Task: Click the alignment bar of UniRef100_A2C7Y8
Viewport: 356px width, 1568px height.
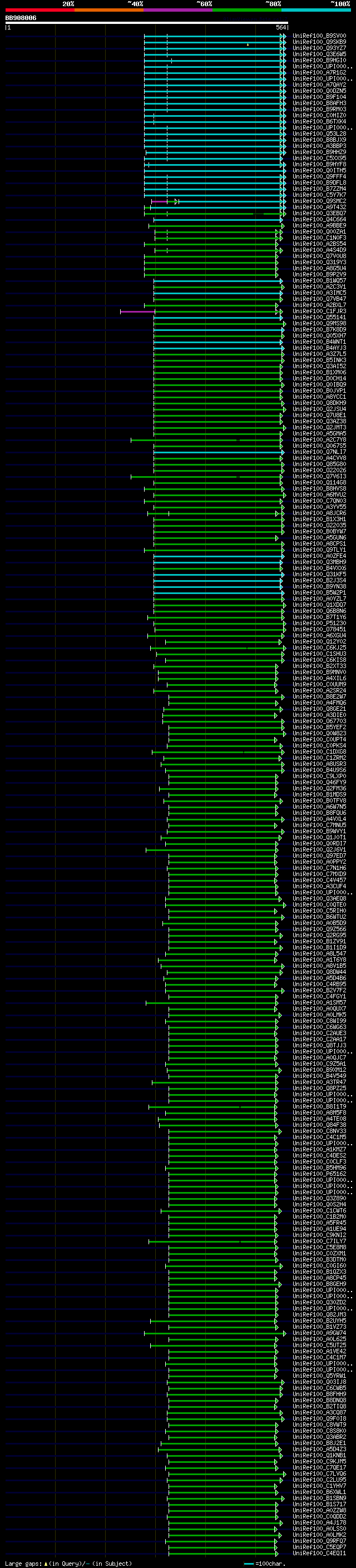Action: point(207,439)
